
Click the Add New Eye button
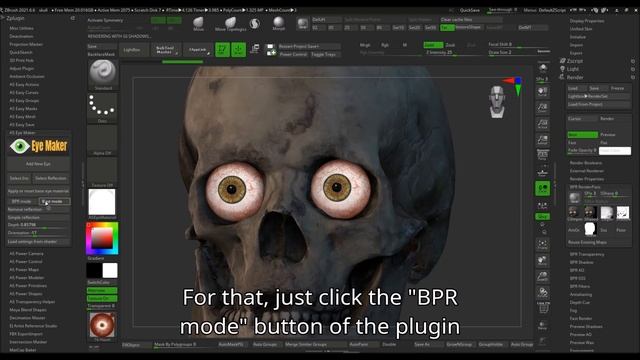click(38, 164)
